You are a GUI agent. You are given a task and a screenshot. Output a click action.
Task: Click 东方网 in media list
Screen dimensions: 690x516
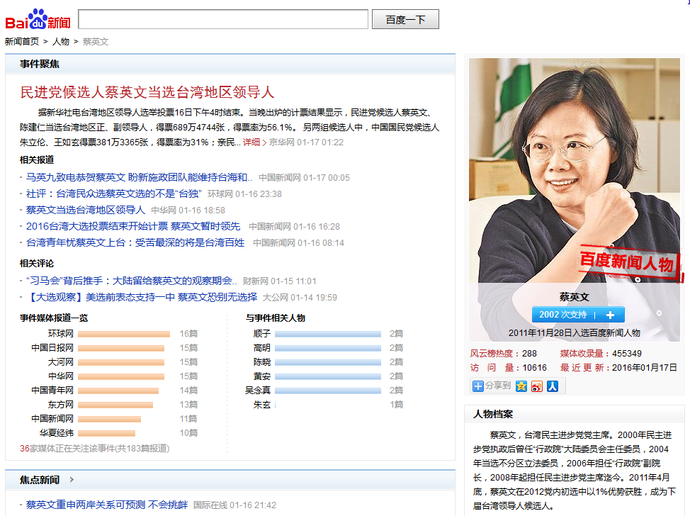click(60, 404)
